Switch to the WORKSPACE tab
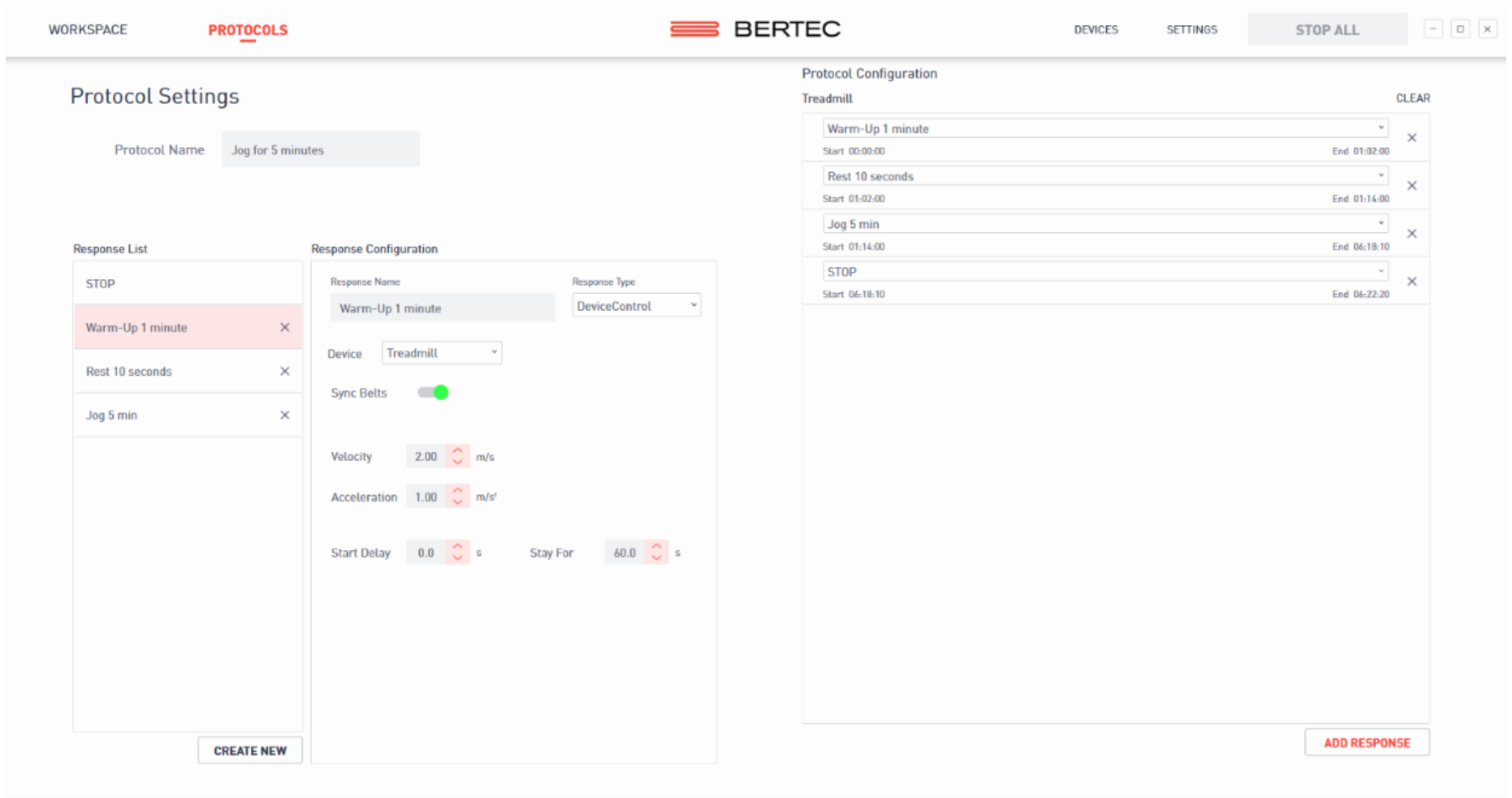 click(x=87, y=29)
